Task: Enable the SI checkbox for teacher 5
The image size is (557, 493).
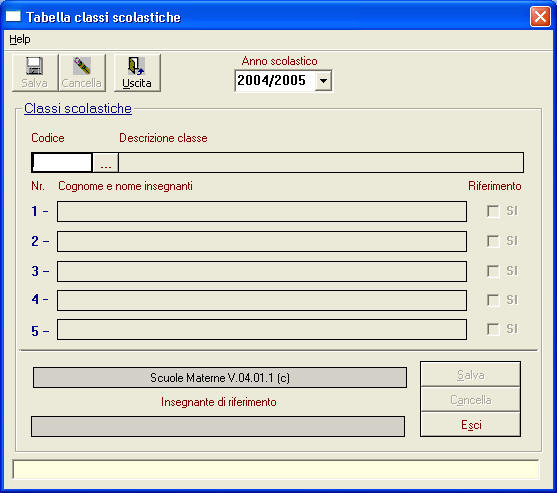Action: pos(493,329)
